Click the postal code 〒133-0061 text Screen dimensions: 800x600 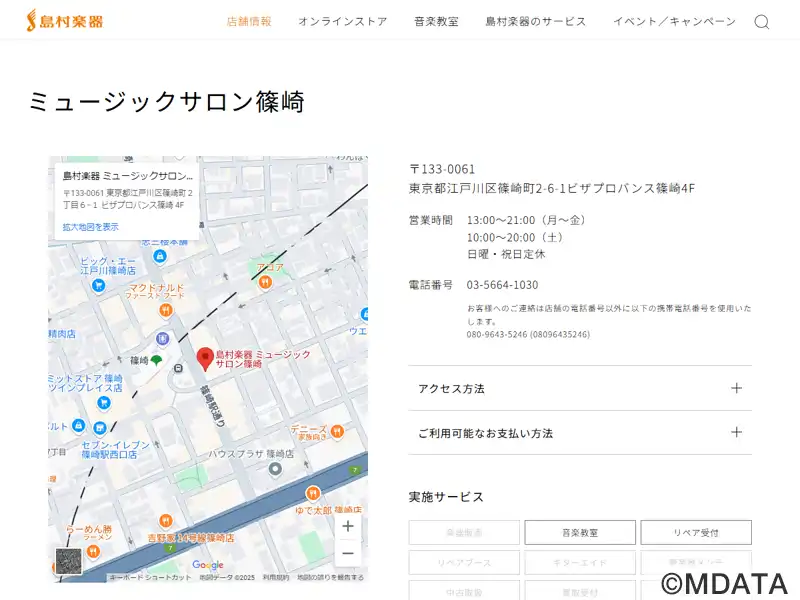click(442, 169)
